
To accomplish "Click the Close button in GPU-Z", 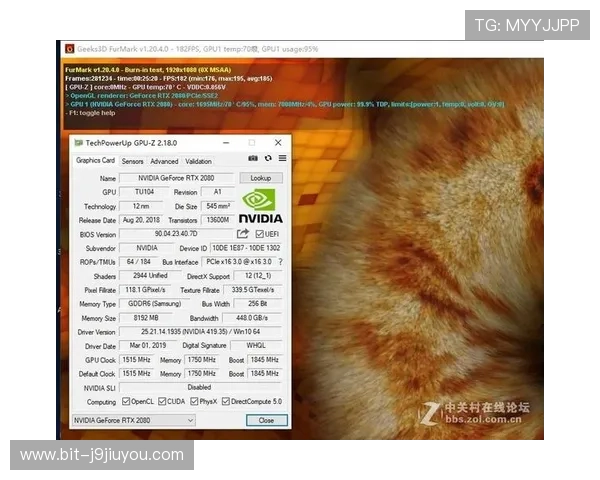I will 266,421.
